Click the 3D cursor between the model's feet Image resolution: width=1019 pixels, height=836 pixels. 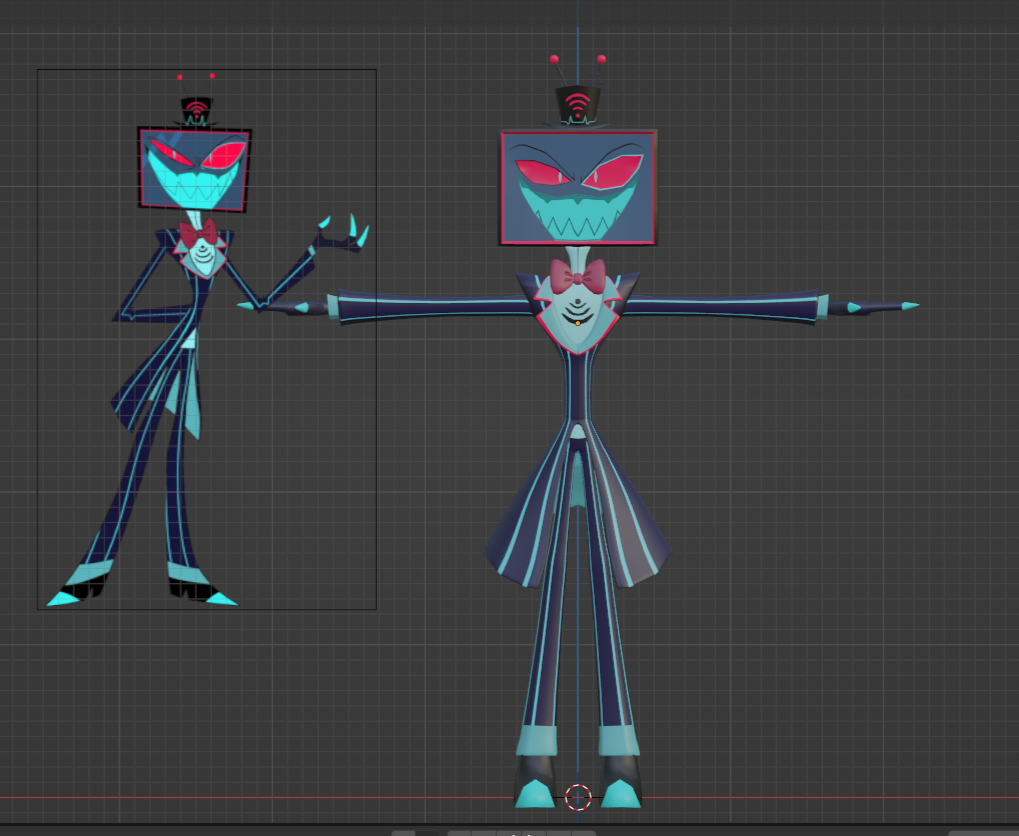[x=578, y=797]
